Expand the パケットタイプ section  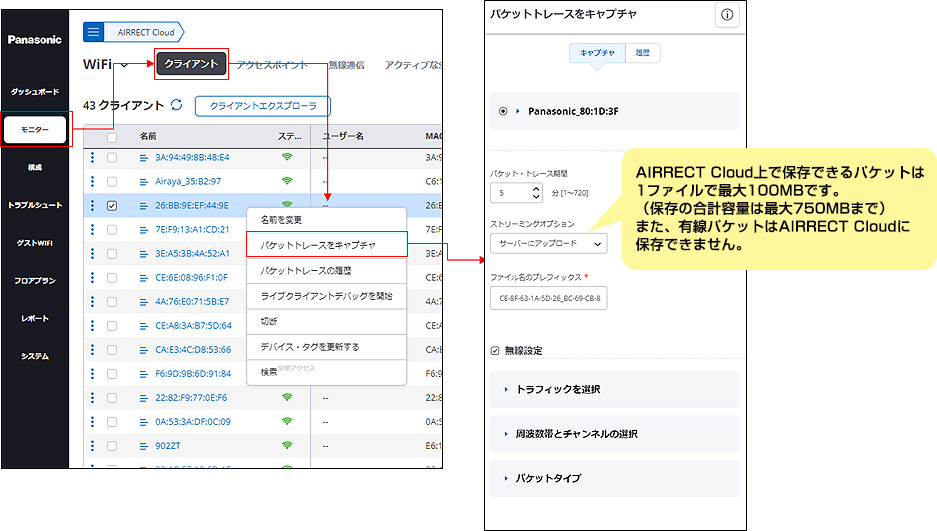(x=614, y=478)
